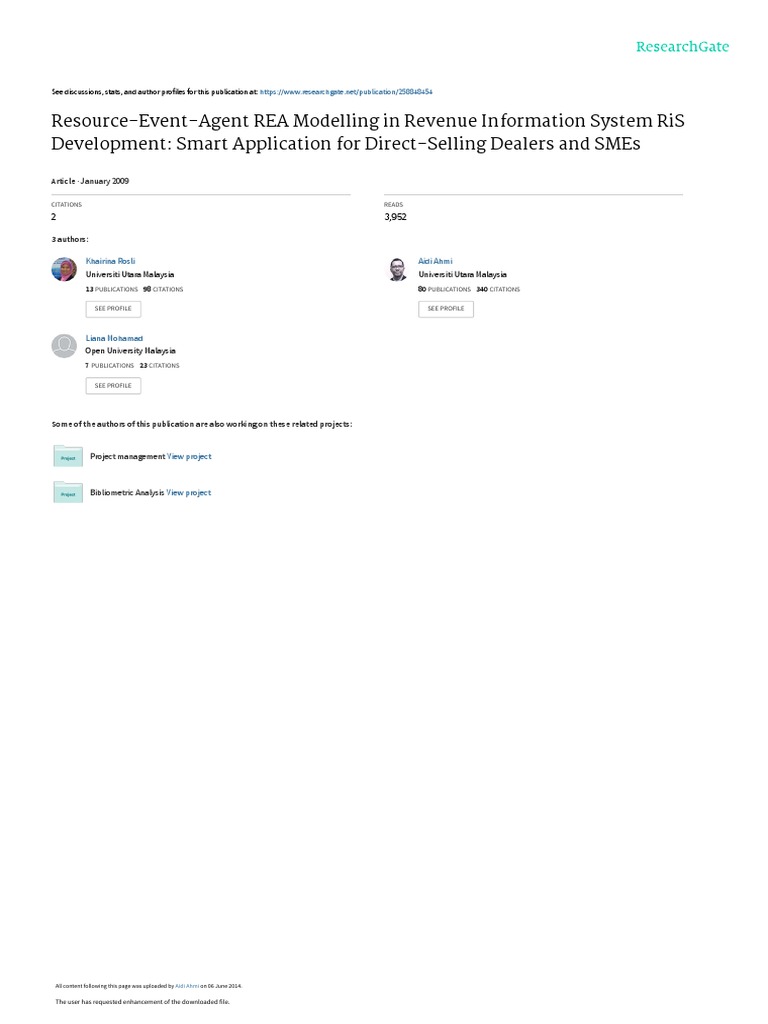Click See Profile under Aidi Ahmi
The image size is (768, 1024).
[446, 309]
